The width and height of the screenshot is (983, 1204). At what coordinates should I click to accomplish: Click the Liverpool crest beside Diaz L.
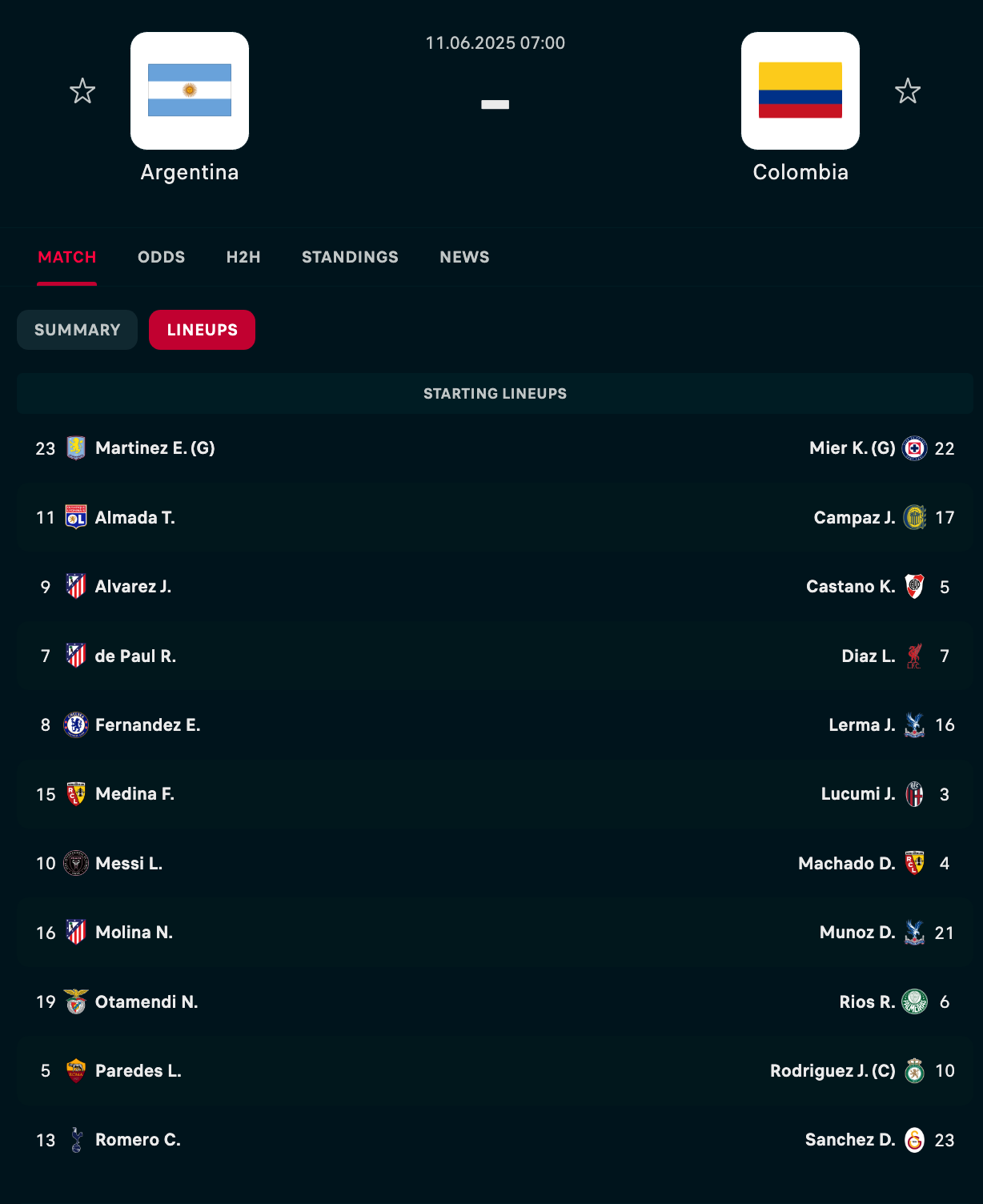click(914, 656)
